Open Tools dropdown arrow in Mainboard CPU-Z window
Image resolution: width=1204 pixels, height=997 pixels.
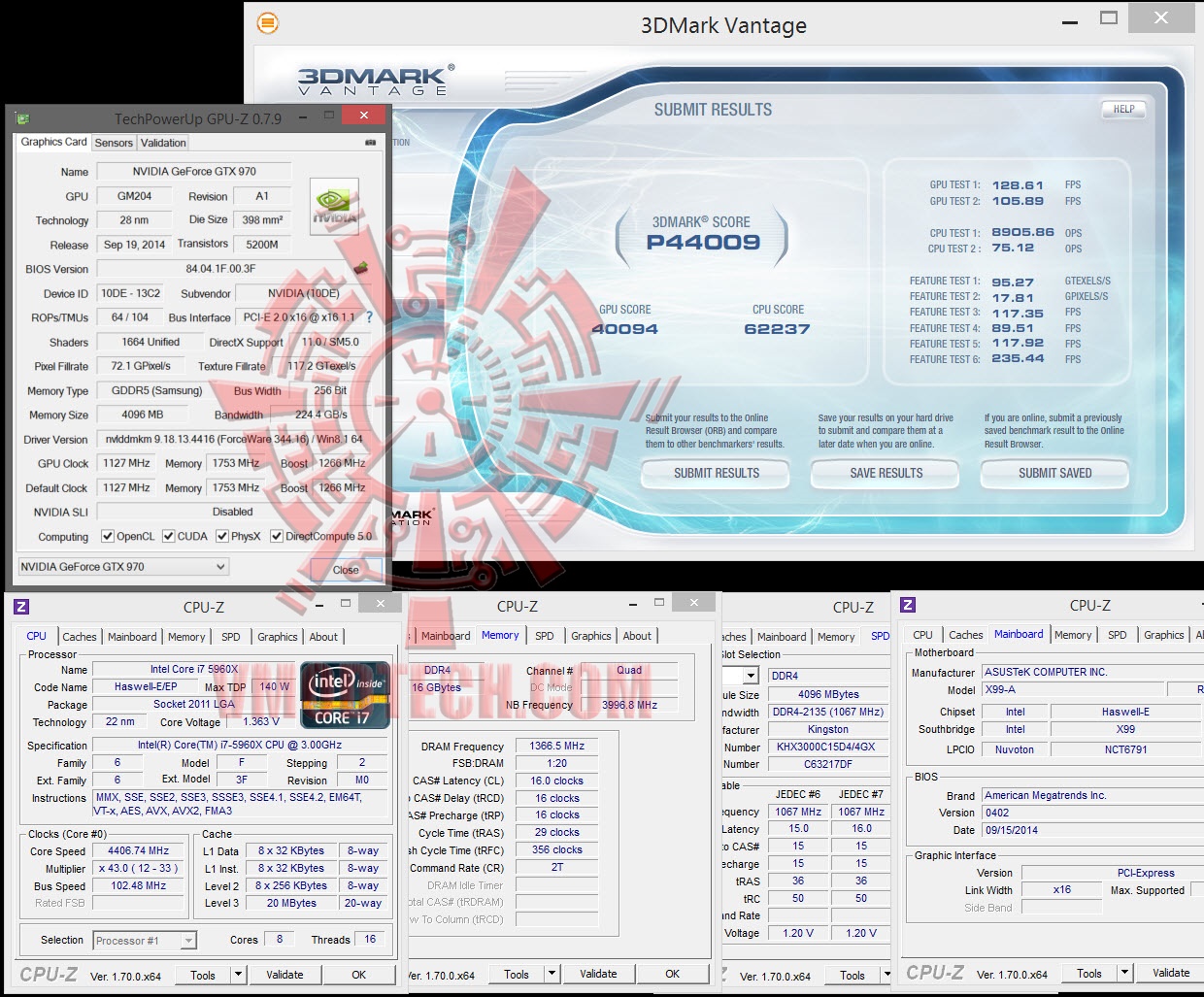pos(1124,973)
